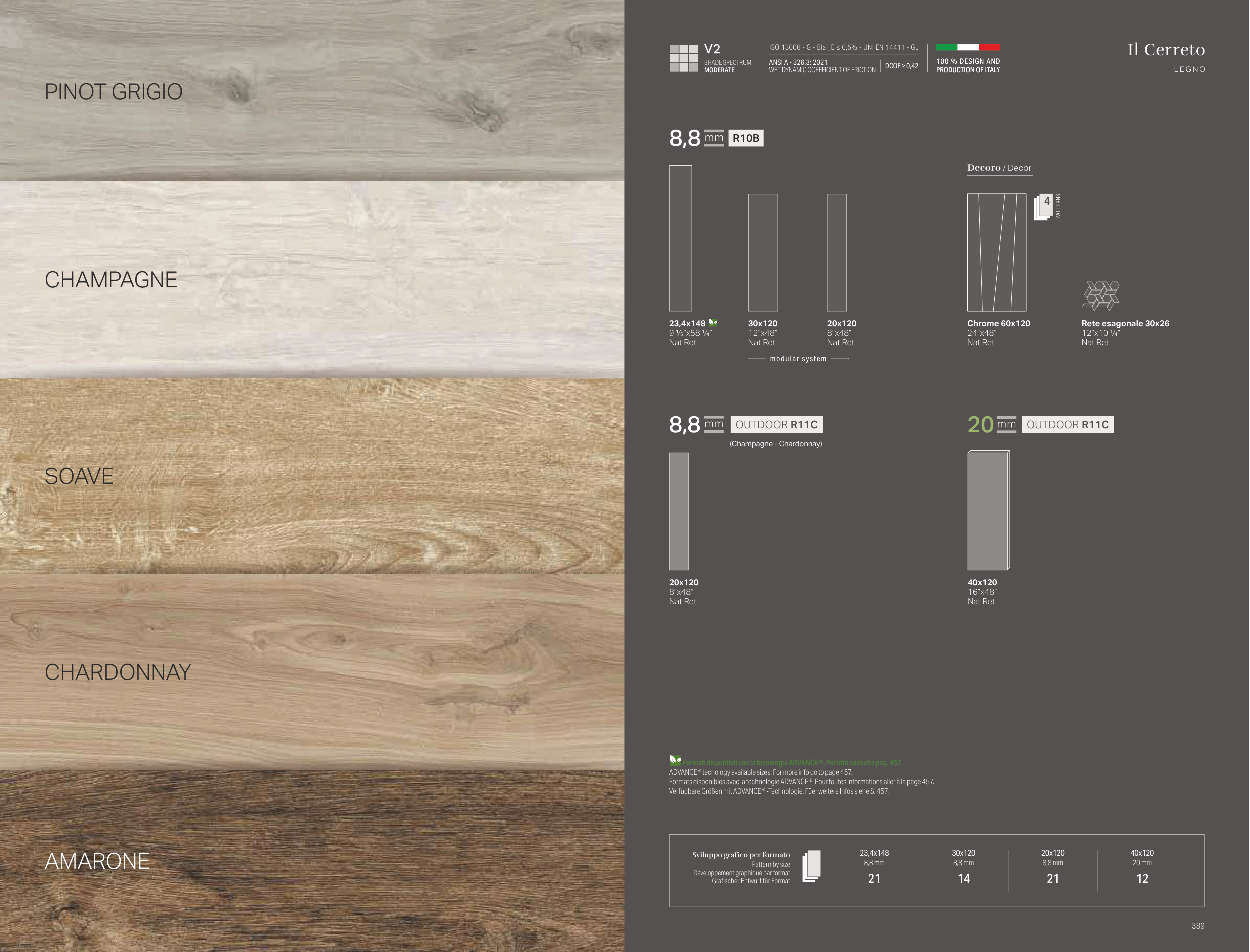
Task: Click the 30x120 pattern count 14
Action: coord(963,879)
